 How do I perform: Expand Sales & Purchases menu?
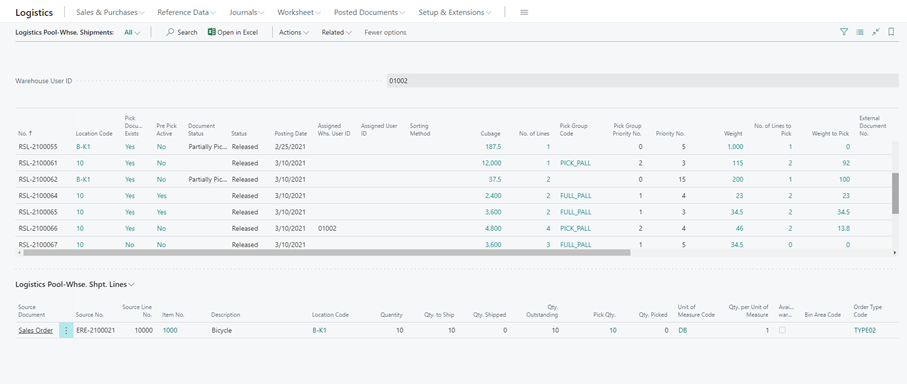(110, 12)
